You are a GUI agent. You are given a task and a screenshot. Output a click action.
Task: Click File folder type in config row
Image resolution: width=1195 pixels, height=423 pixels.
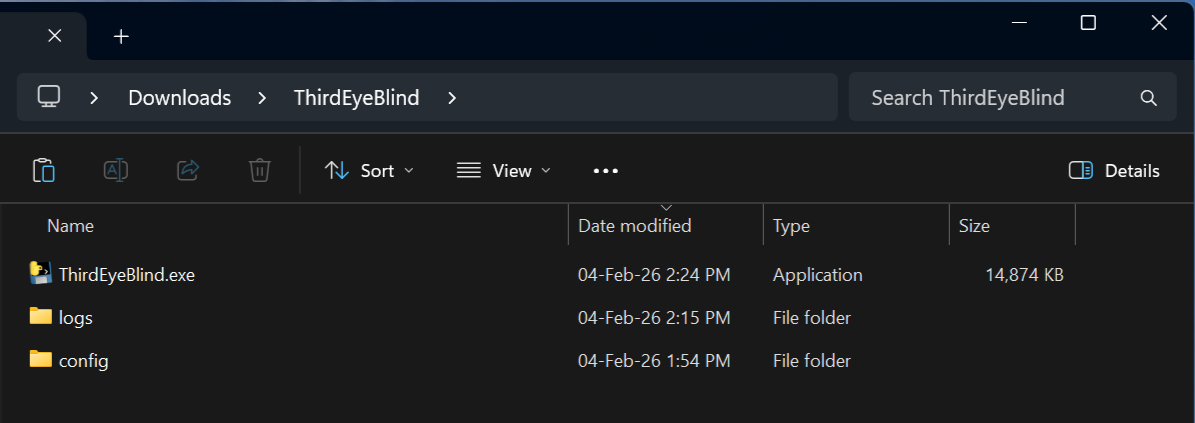pyautogui.click(x=812, y=360)
